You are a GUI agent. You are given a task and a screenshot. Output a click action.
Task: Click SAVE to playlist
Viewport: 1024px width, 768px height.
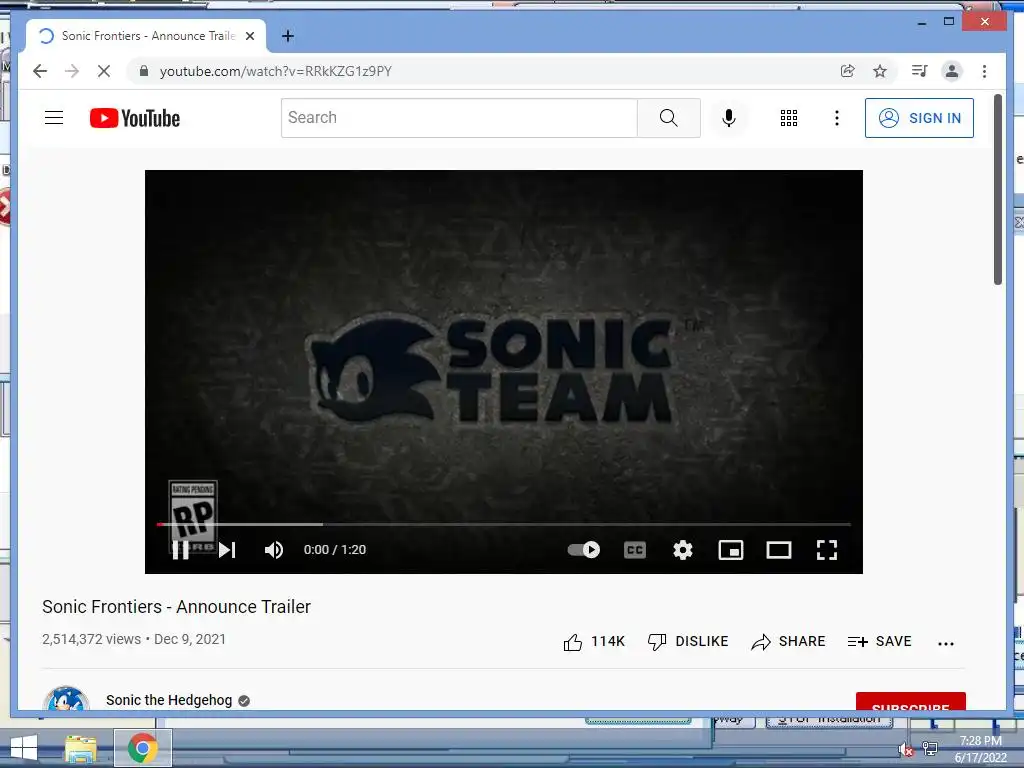879,642
